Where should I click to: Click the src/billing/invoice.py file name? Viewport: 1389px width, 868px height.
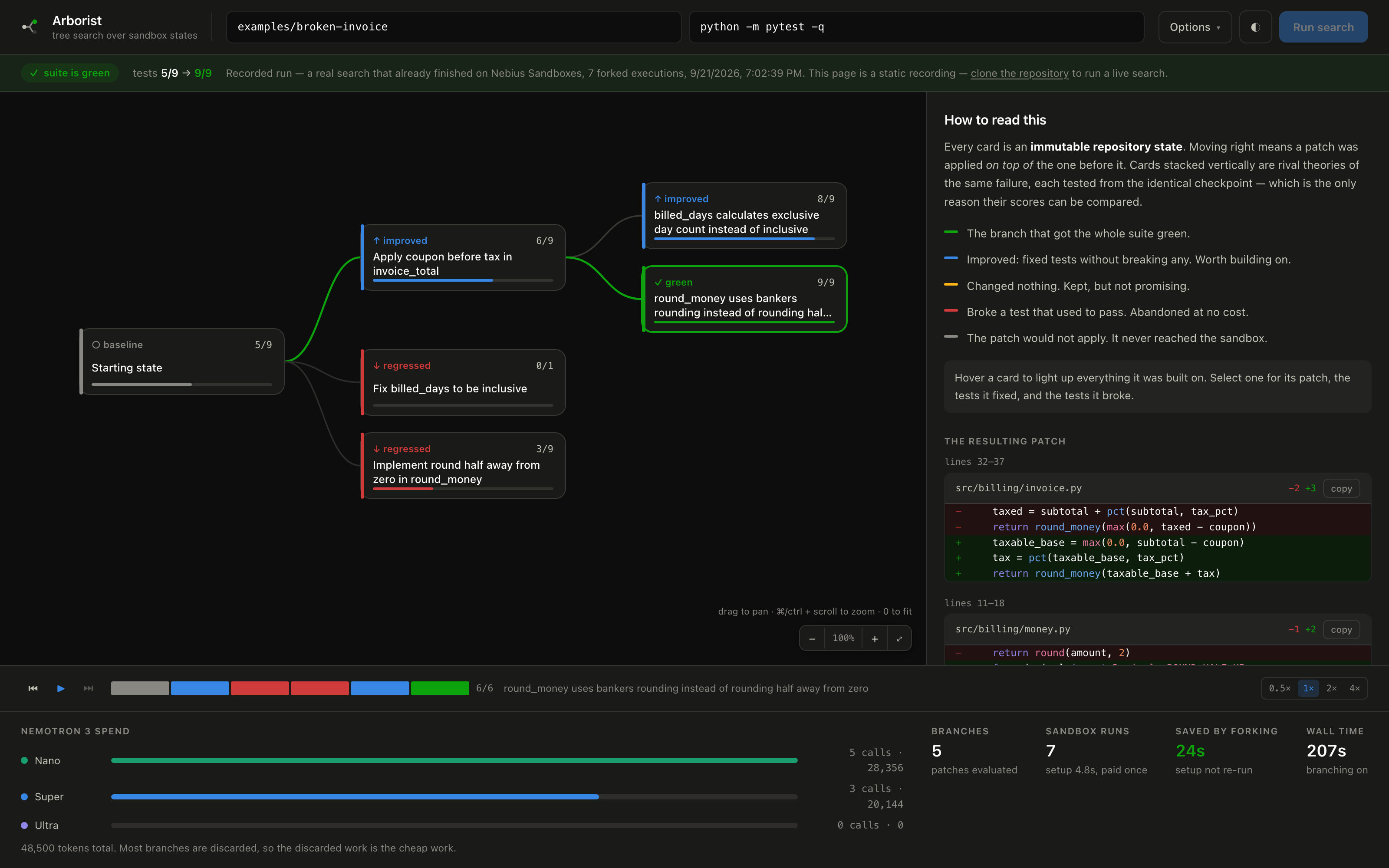click(x=1018, y=488)
